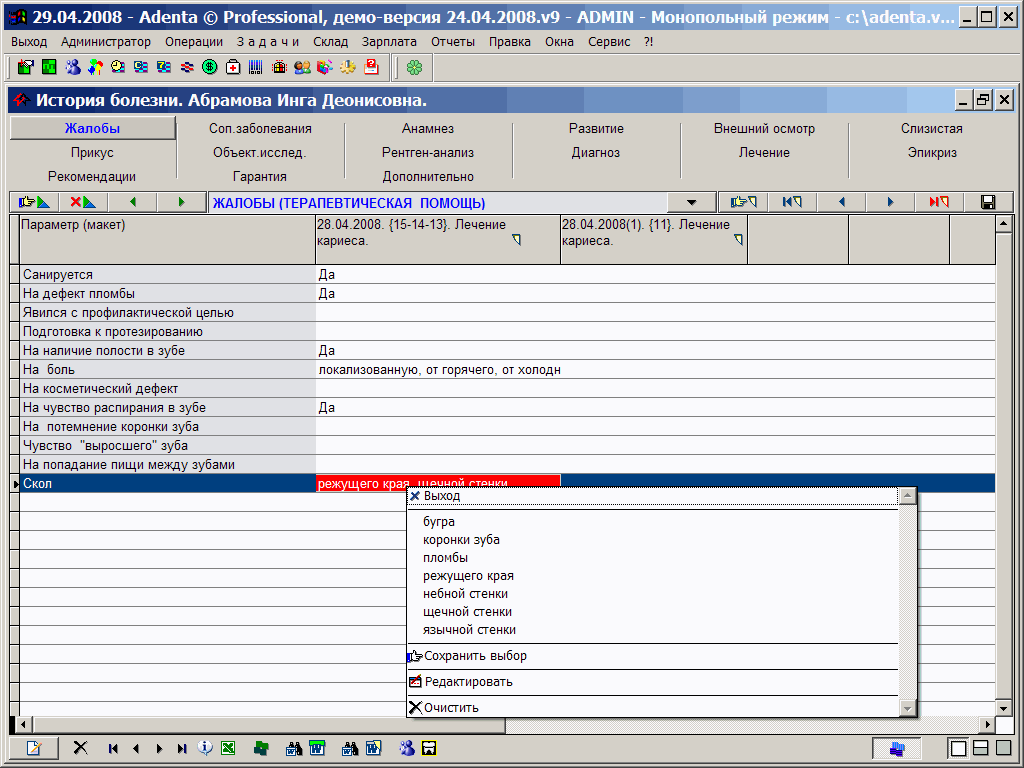Click the 'На боль' value cell
This screenshot has height=768, width=1024.
[x=438, y=370]
